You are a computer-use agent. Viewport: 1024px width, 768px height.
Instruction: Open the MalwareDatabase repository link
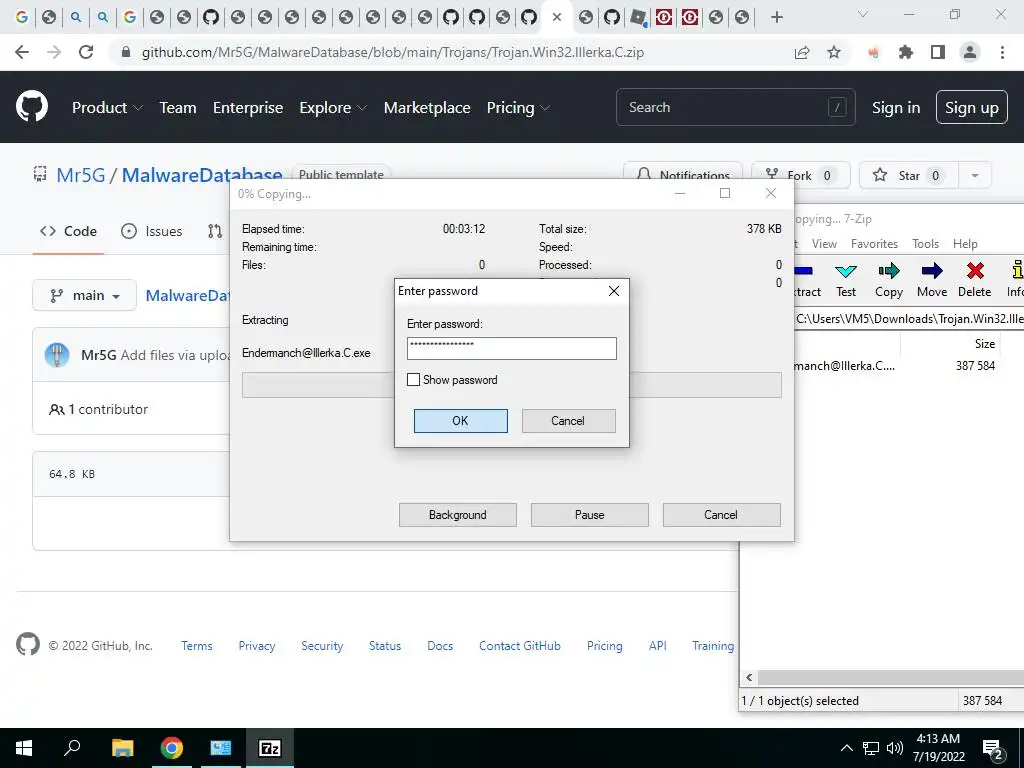pos(202,175)
